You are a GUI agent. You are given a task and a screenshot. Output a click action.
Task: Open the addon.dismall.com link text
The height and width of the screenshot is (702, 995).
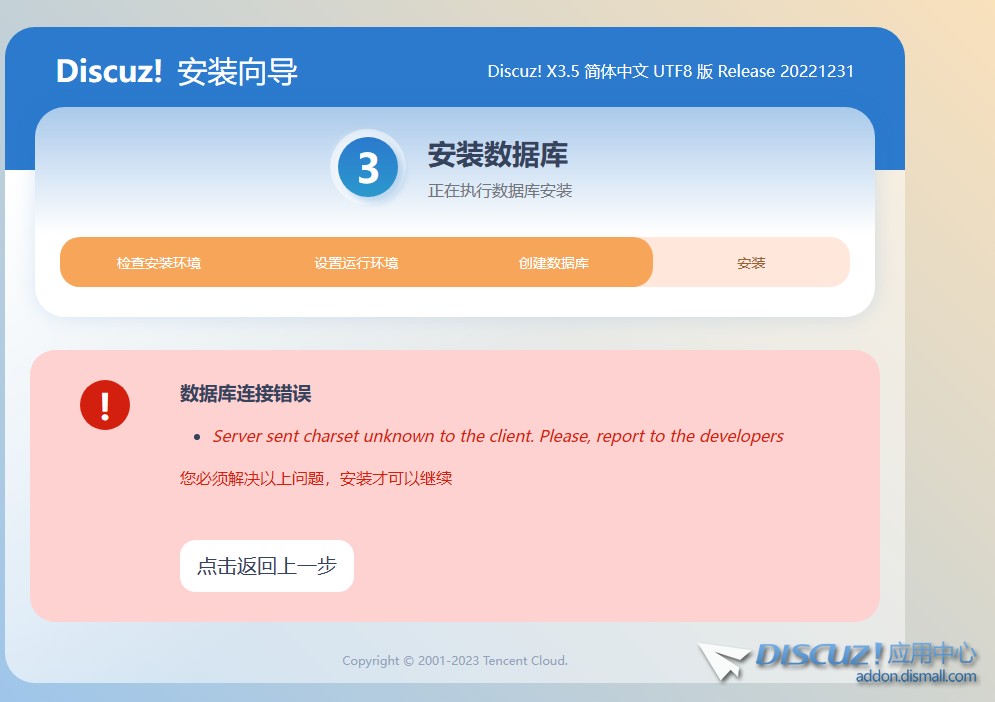click(x=915, y=677)
